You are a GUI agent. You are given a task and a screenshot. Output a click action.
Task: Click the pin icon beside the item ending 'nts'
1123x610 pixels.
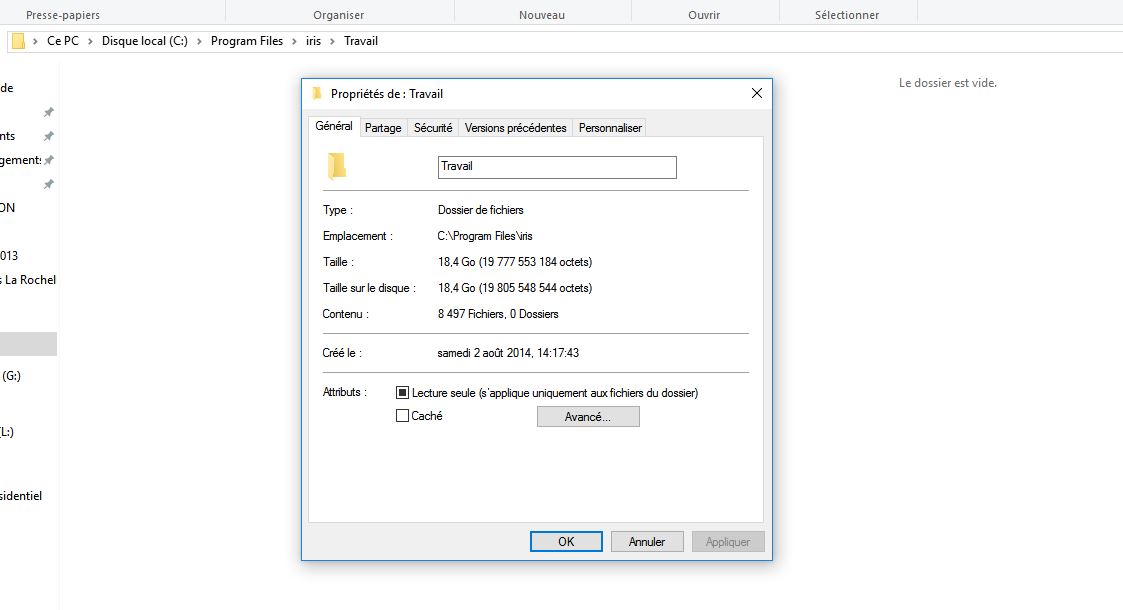click(x=49, y=136)
